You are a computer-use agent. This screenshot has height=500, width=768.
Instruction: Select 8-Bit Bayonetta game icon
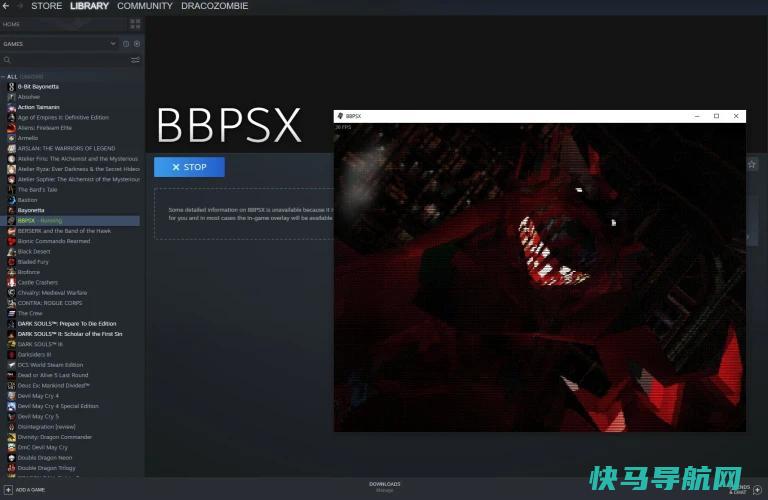(11, 87)
